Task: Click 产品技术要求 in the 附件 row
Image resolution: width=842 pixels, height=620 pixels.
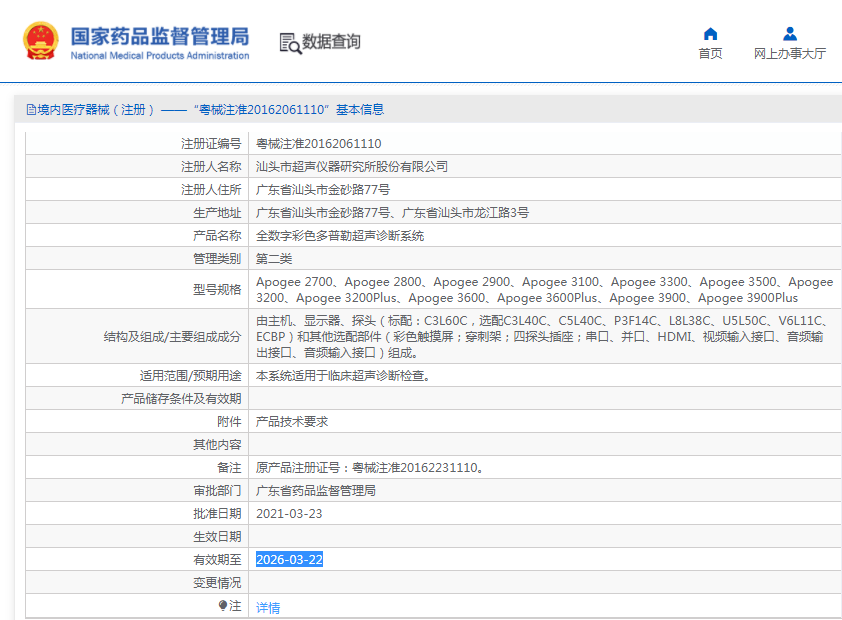Action: (x=292, y=422)
